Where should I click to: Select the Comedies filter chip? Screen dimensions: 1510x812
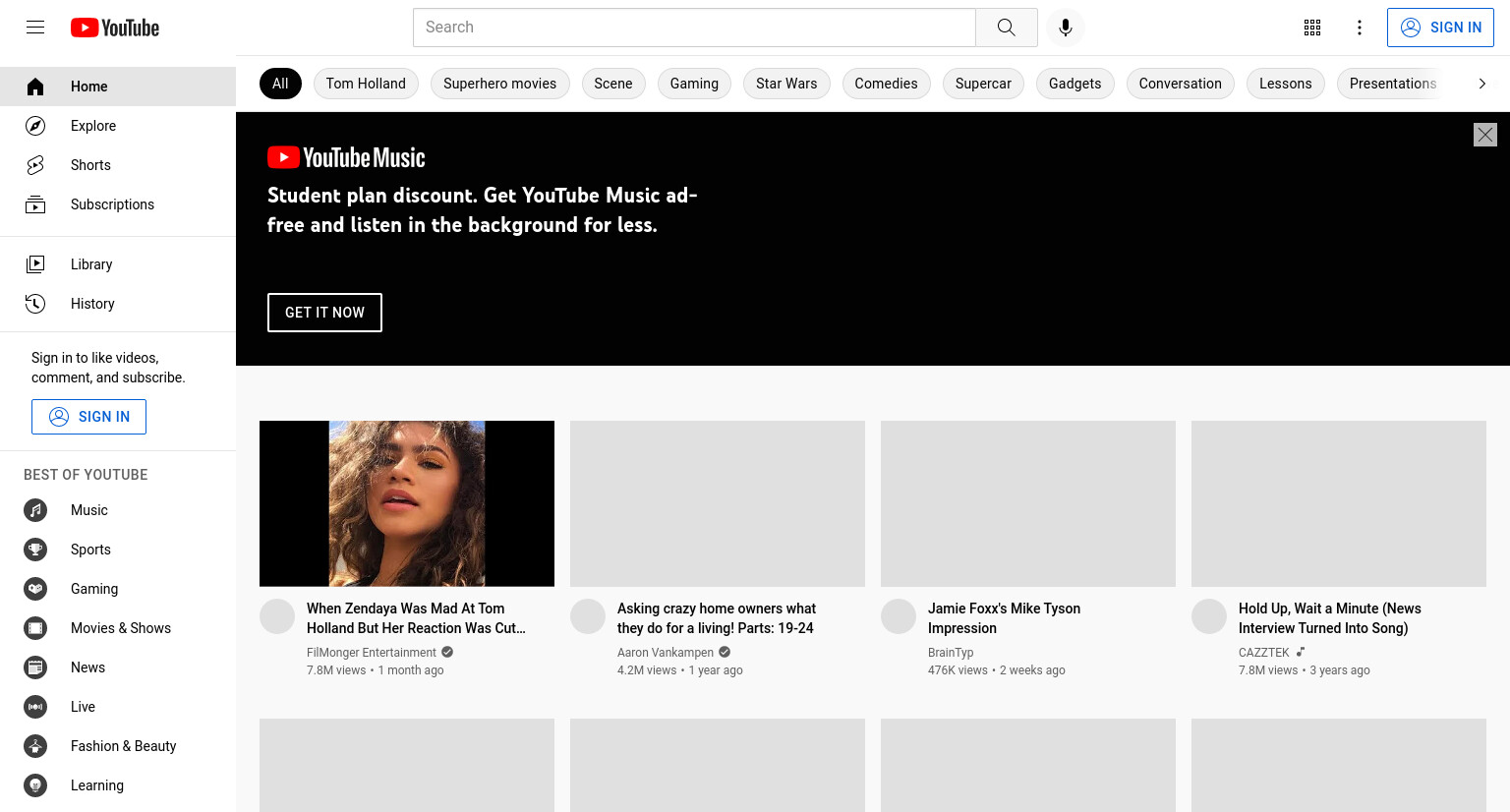[x=886, y=84]
